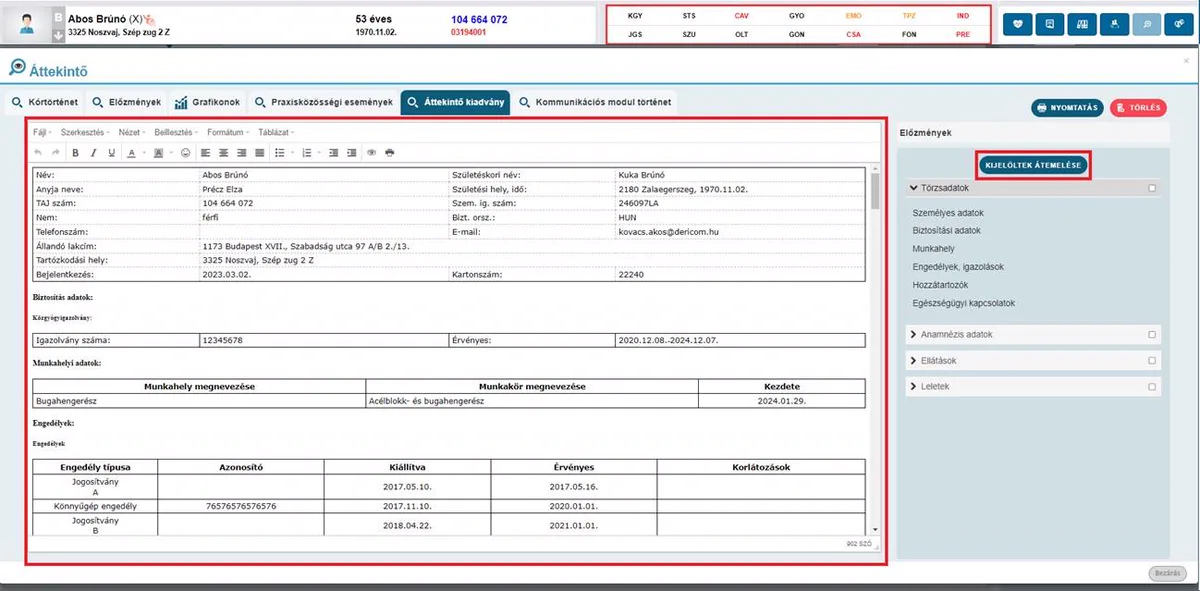The height and width of the screenshot is (591, 1200).
Task: Apply the background highlight color button
Action: [158, 153]
